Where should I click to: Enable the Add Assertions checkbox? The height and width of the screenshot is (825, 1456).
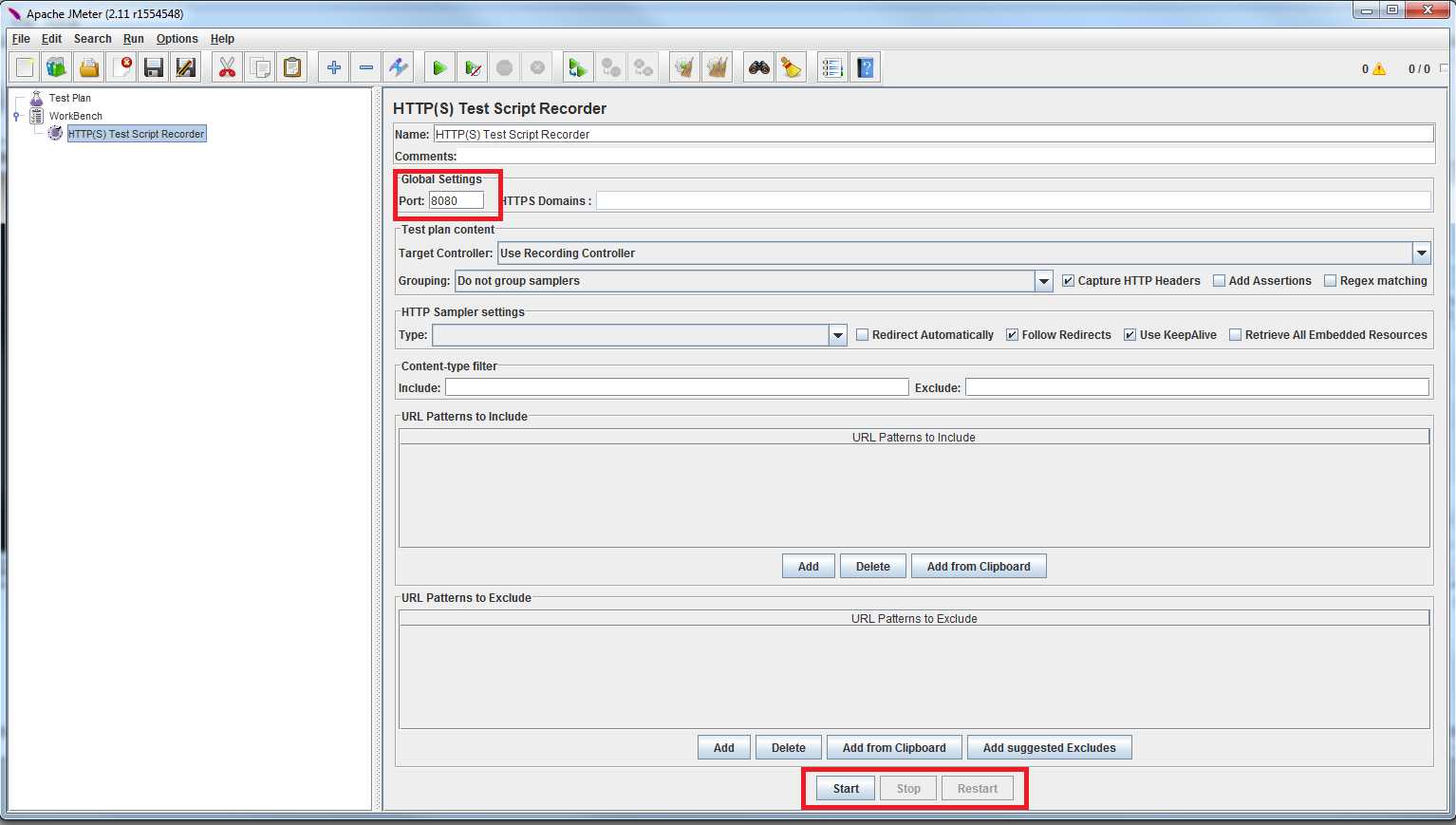1220,281
